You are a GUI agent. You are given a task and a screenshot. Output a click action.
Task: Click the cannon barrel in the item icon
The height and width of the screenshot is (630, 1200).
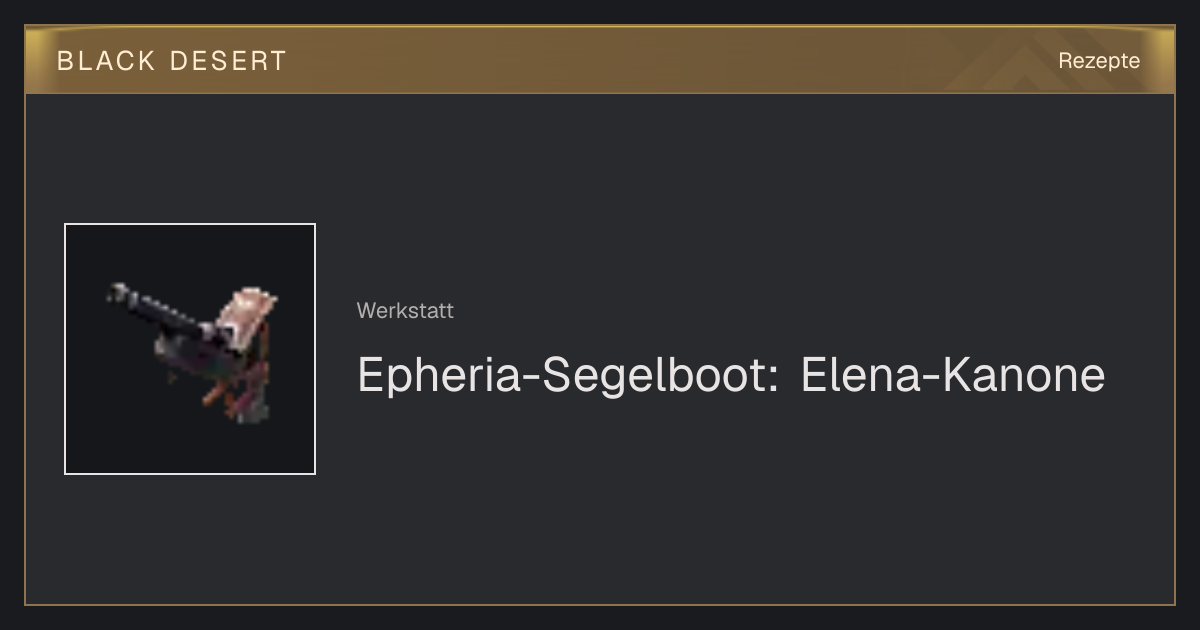coord(160,312)
